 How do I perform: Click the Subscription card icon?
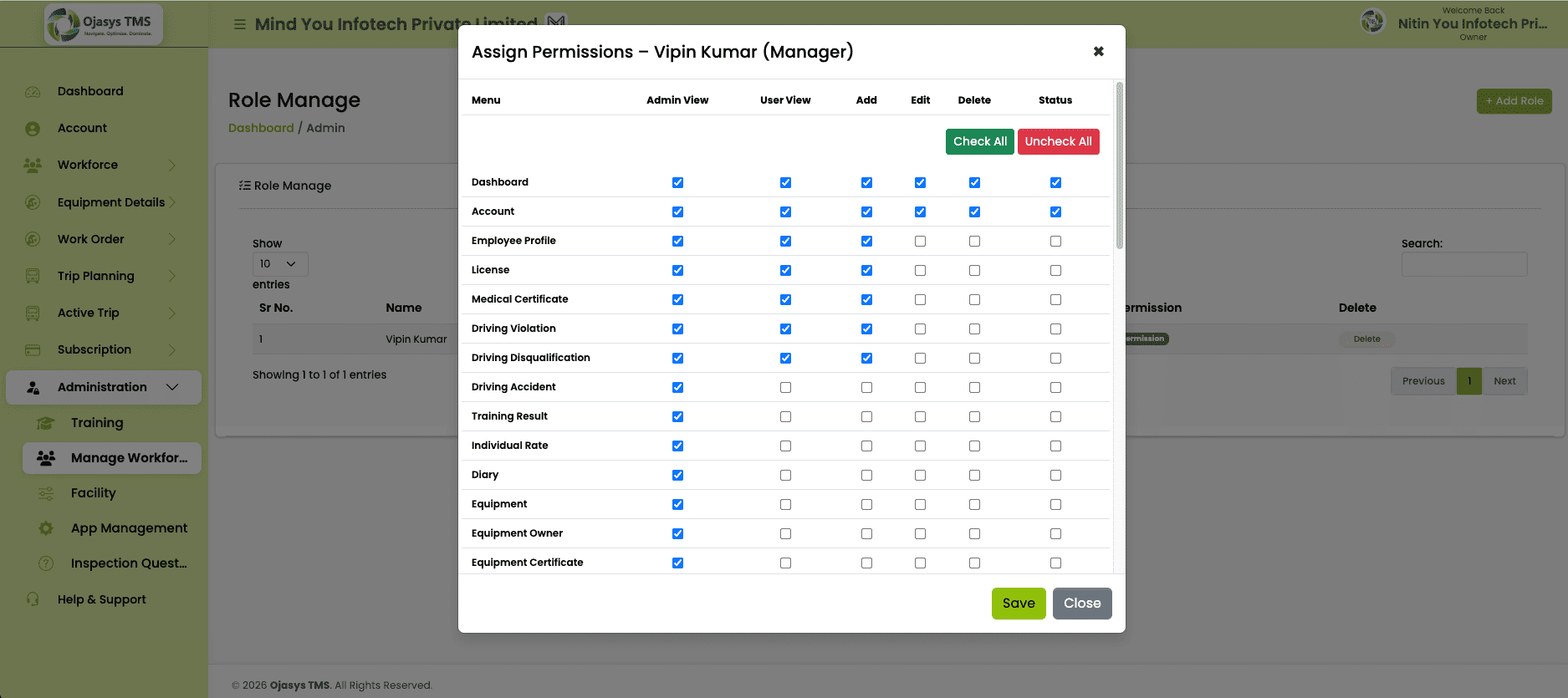coord(33,349)
